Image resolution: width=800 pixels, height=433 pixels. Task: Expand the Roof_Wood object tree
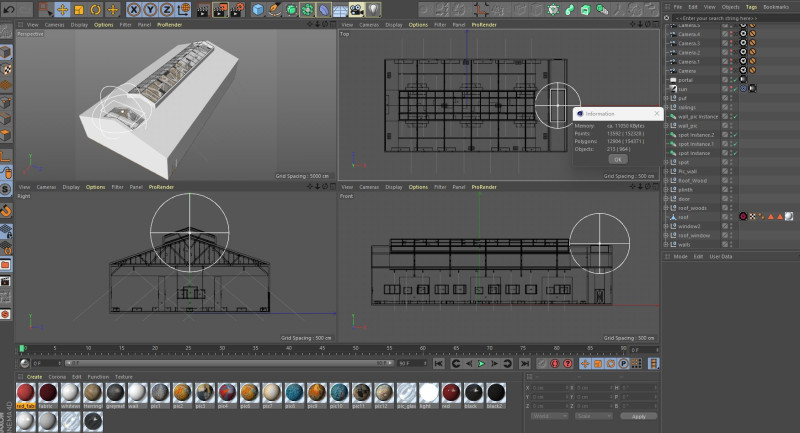tap(666, 180)
